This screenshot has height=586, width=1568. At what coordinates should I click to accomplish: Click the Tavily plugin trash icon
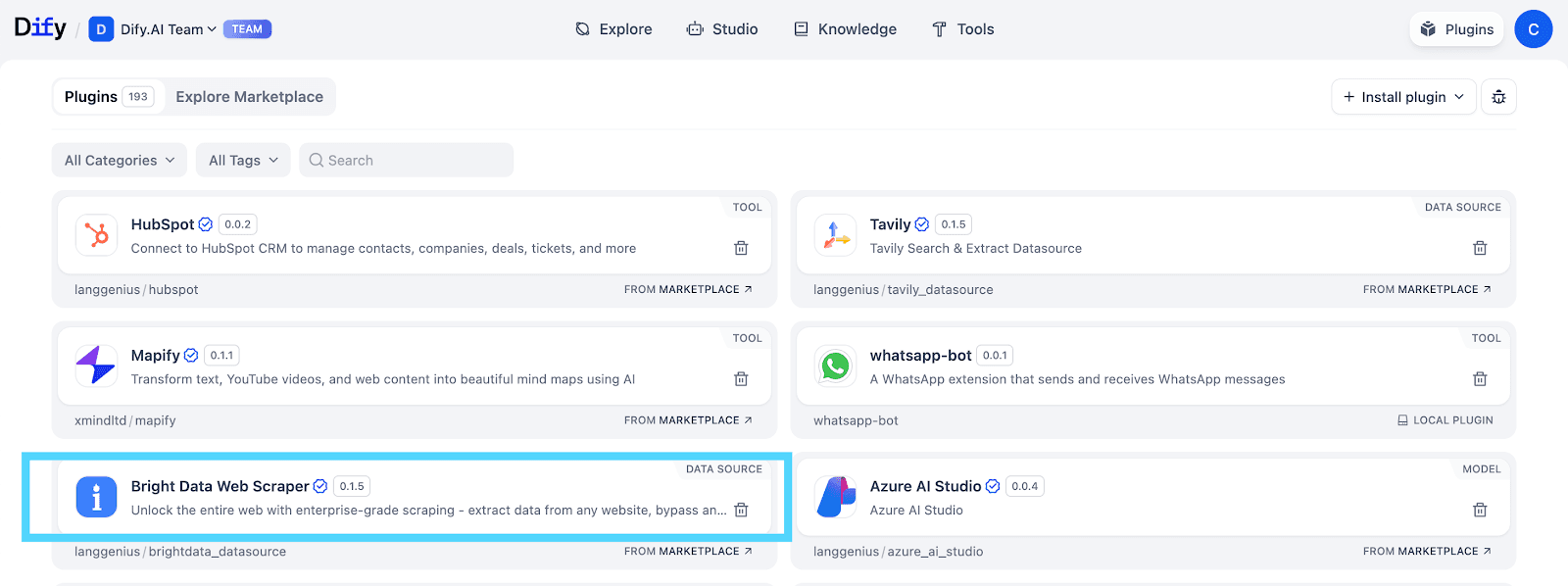click(x=1480, y=248)
